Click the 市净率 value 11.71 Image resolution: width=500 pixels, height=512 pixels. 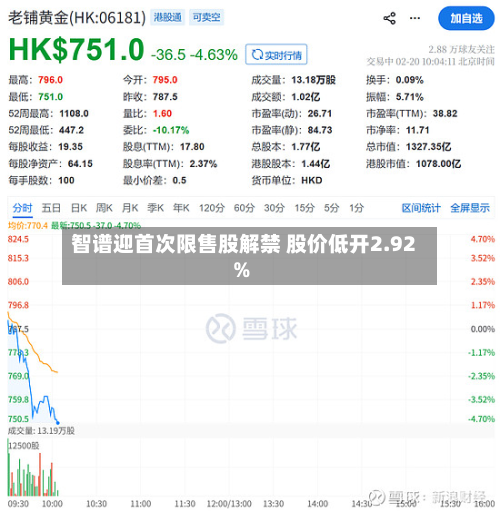click(x=418, y=130)
